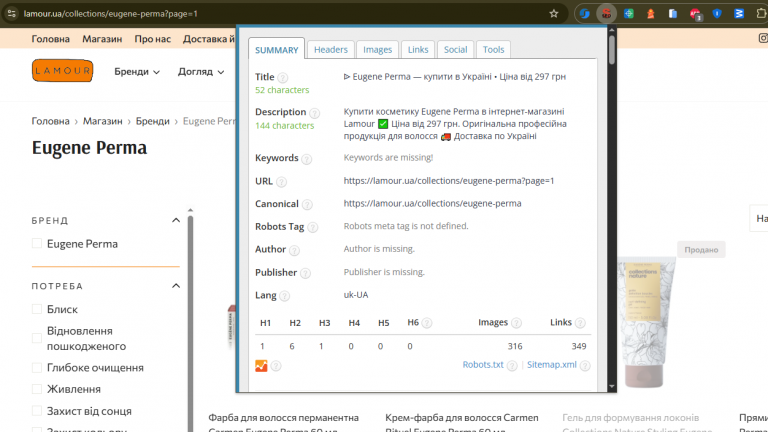Go to Головна in top navigation
768x432 pixels.
coord(50,39)
